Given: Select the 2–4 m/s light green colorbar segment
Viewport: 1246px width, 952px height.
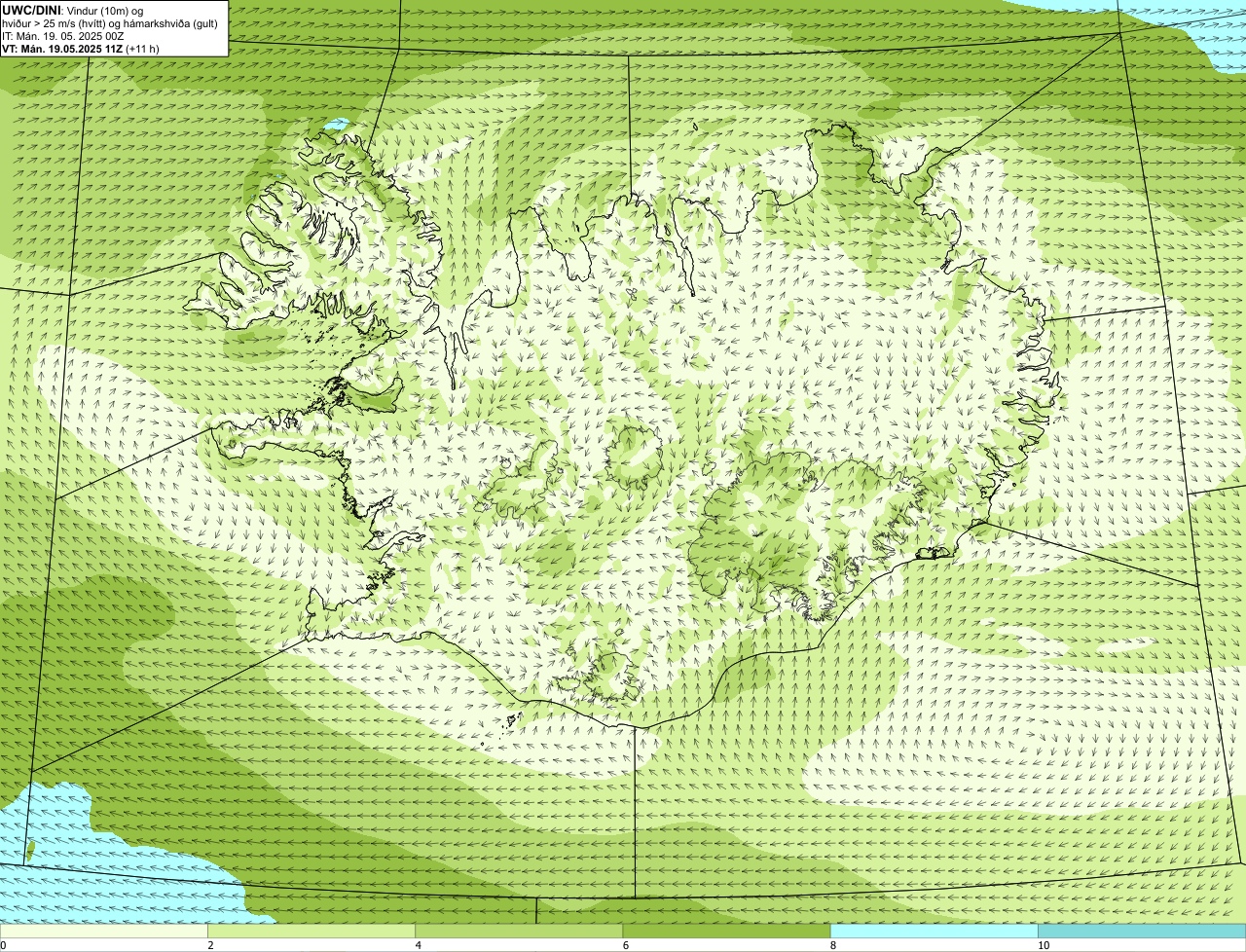Looking at the screenshot, I should [311, 931].
